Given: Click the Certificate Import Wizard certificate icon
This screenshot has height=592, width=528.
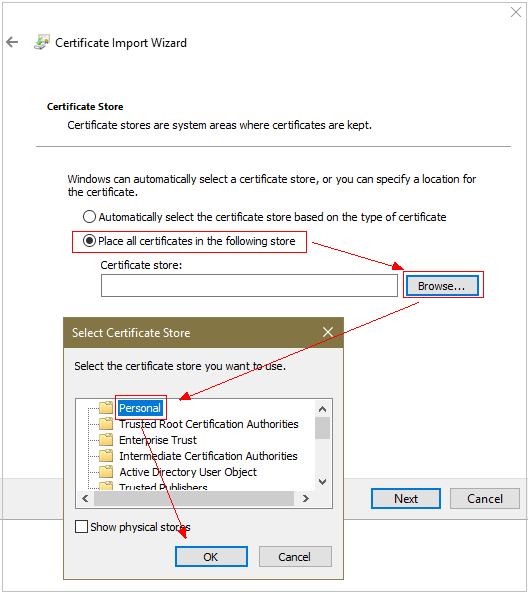Looking at the screenshot, I should [x=42, y=42].
